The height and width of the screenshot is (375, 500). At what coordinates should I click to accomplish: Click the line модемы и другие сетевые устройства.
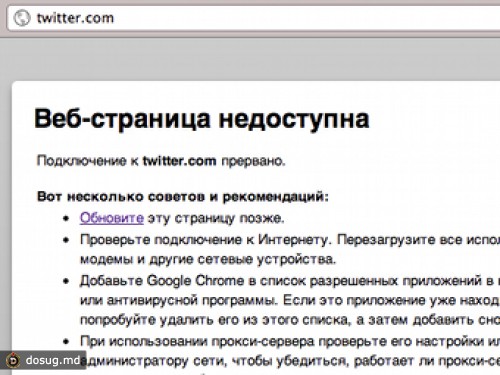pyautogui.click(x=208, y=259)
